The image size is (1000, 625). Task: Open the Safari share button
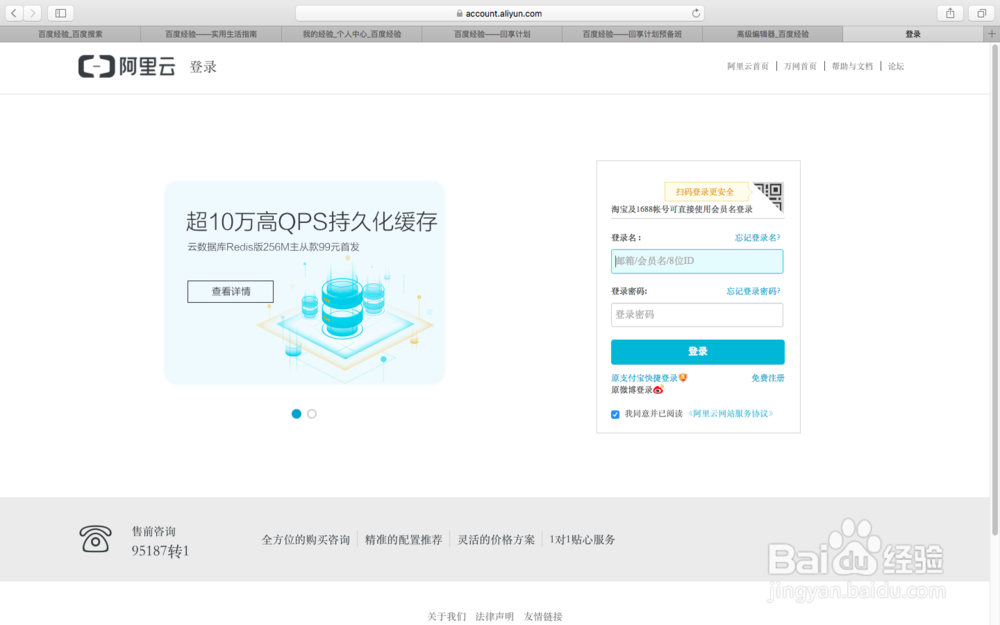coord(950,13)
